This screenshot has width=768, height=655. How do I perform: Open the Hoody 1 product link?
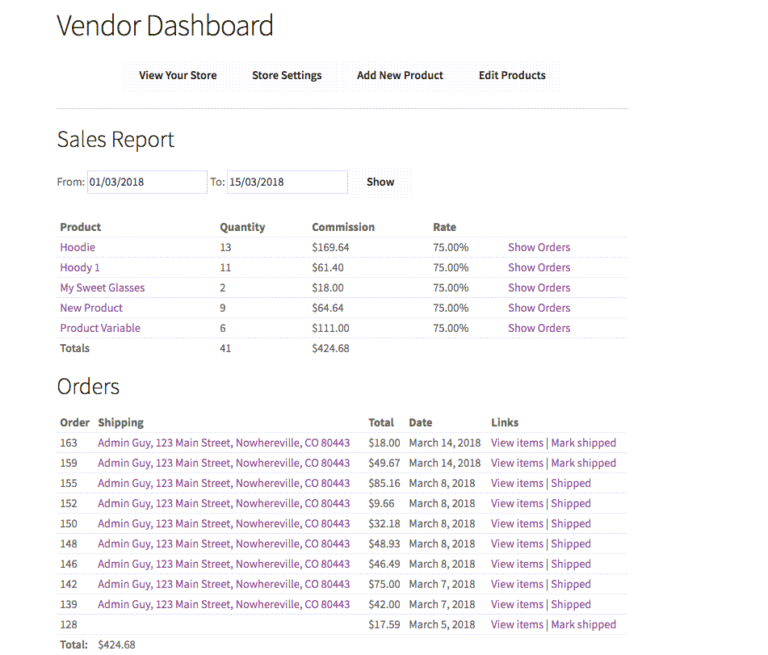[x=79, y=267]
